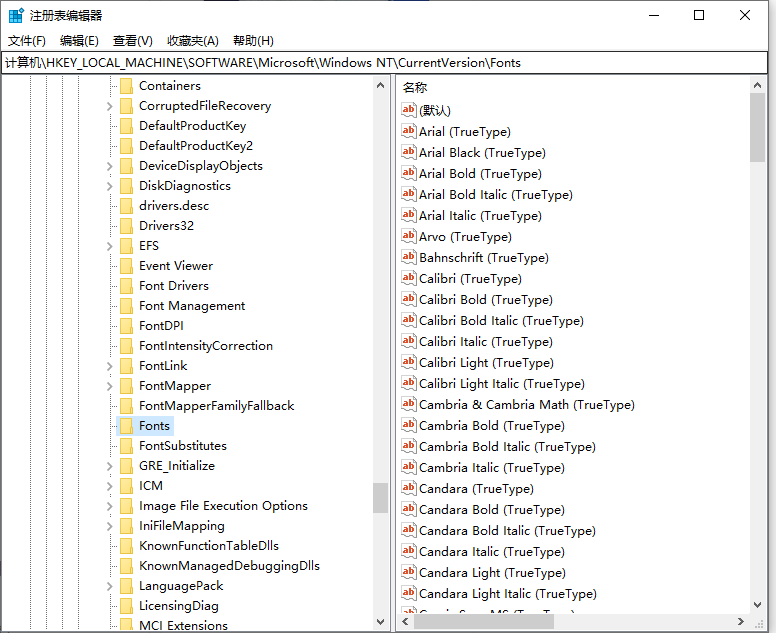Click the folder icon next to Drivers32
Image resolution: width=776 pixels, height=633 pixels.
coord(127,226)
